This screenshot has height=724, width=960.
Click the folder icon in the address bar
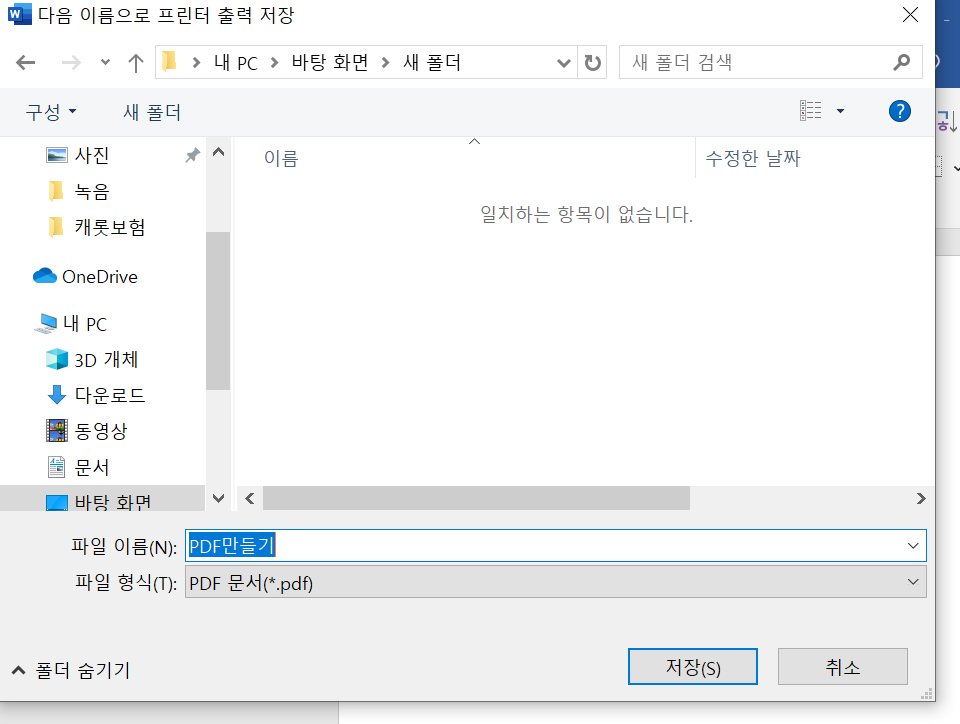pos(169,61)
